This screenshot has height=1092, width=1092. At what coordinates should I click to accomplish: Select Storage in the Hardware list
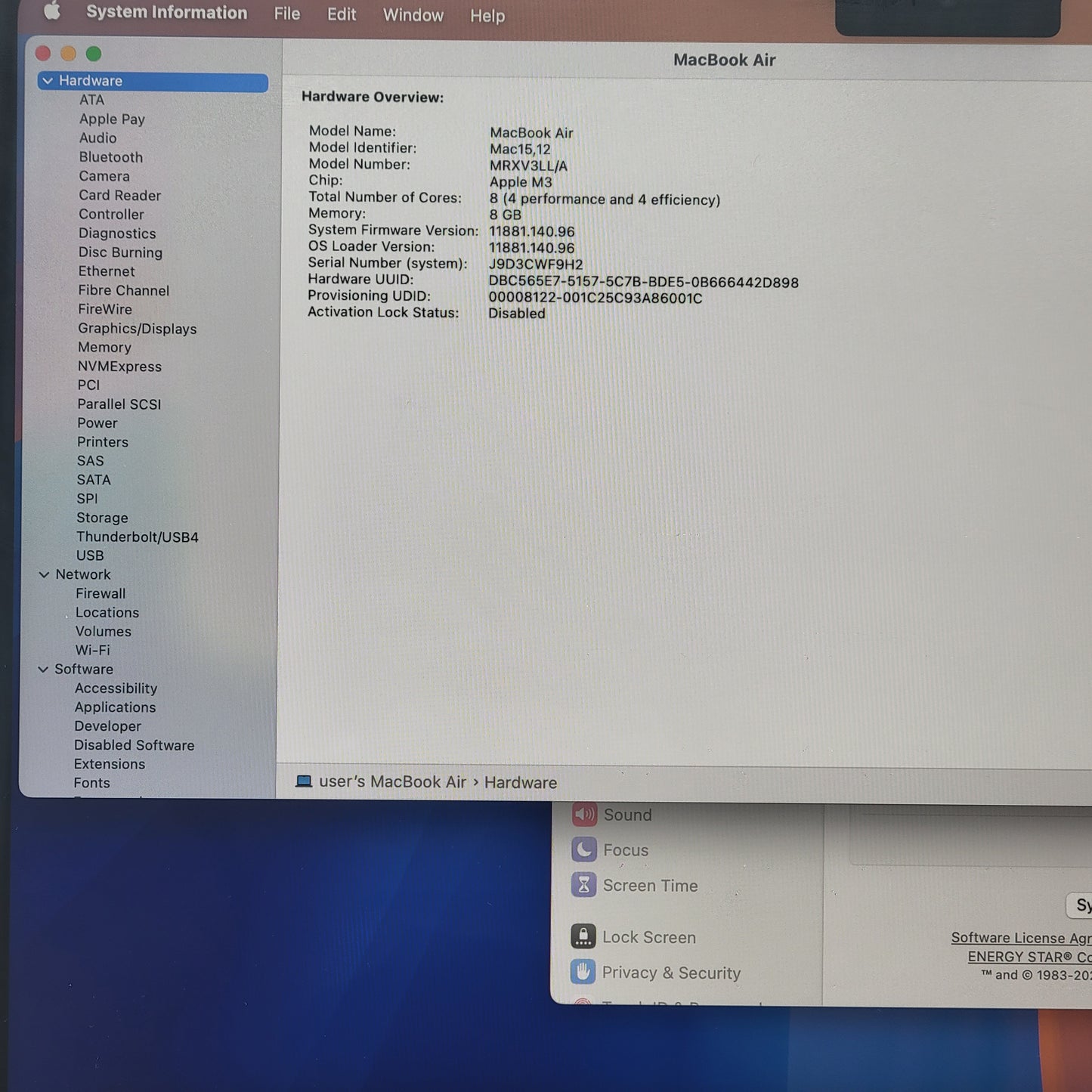[102, 518]
